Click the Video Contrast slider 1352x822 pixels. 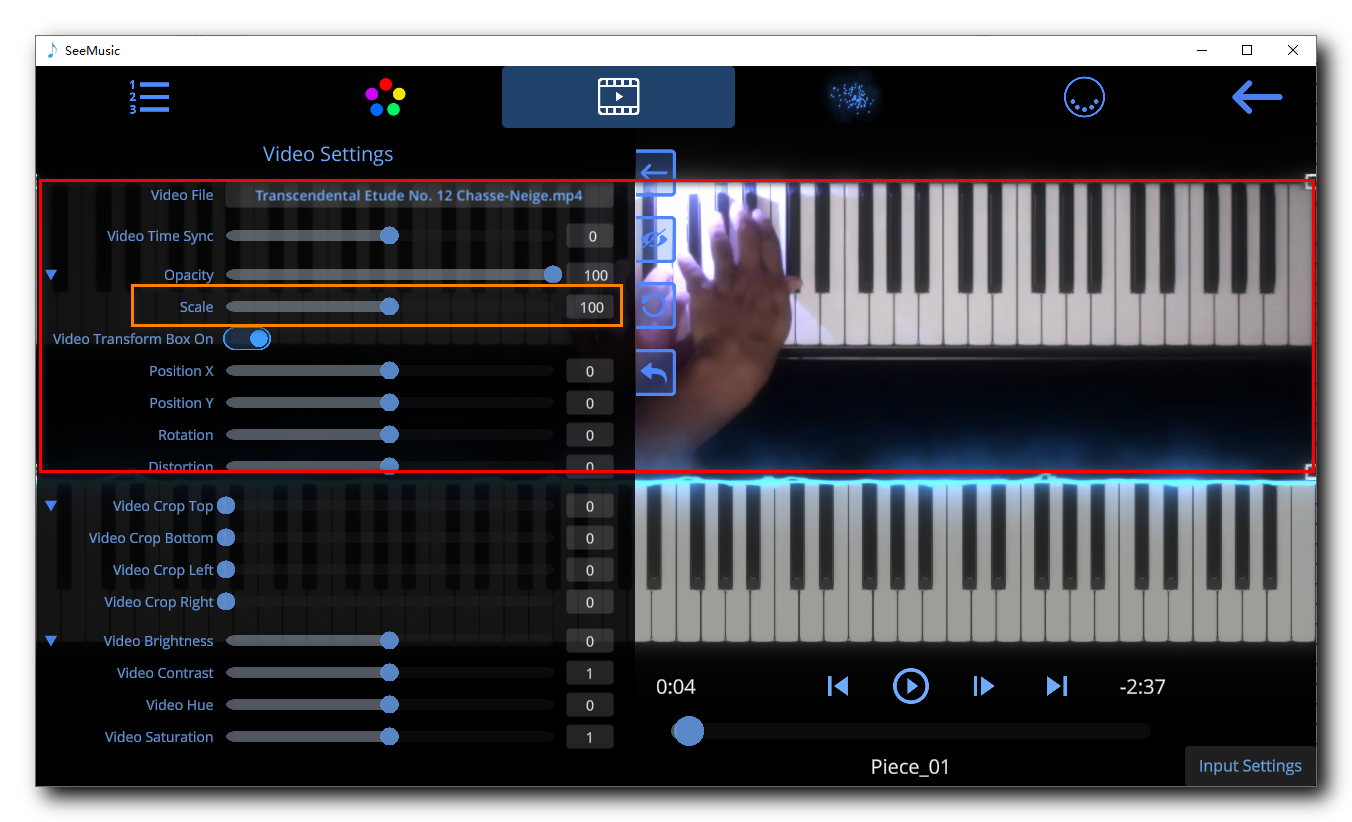click(x=390, y=673)
